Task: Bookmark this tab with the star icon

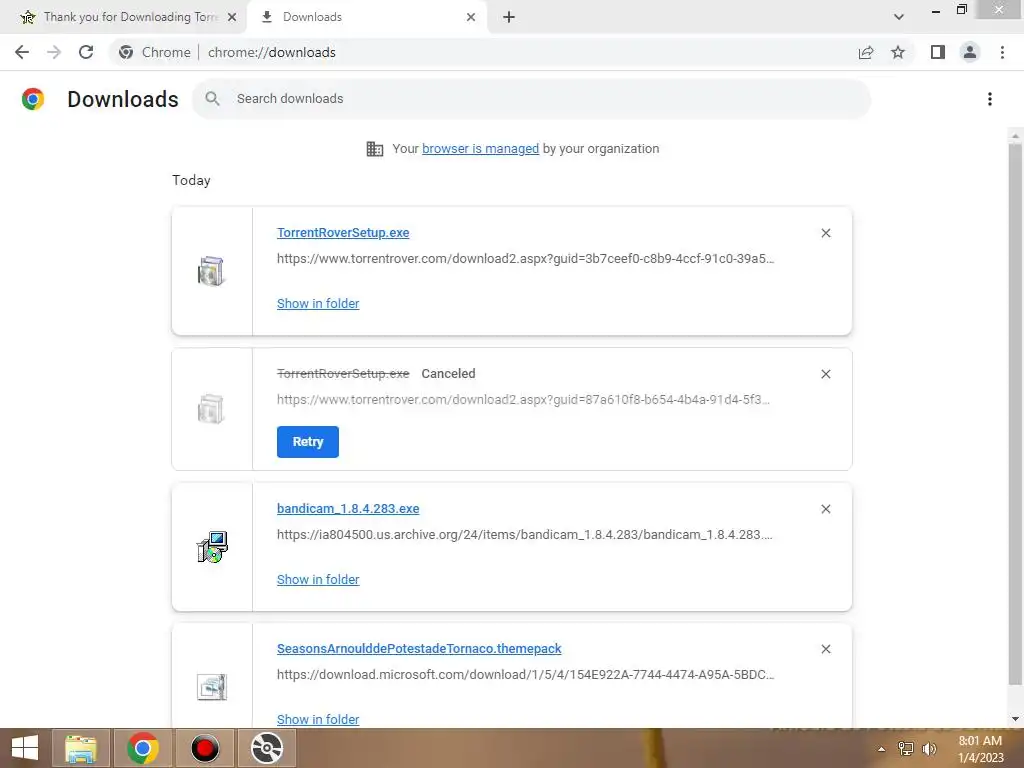Action: click(x=898, y=52)
